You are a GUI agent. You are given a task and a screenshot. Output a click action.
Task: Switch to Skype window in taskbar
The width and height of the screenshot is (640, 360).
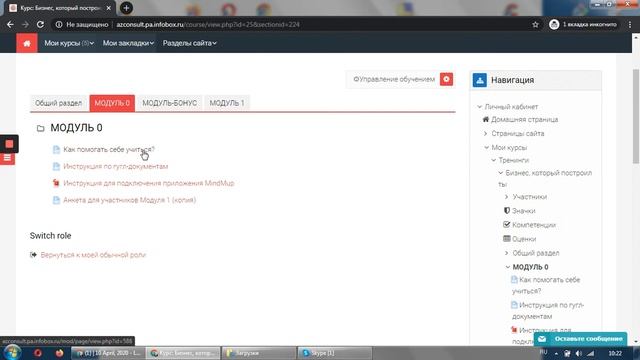[x=335, y=353]
